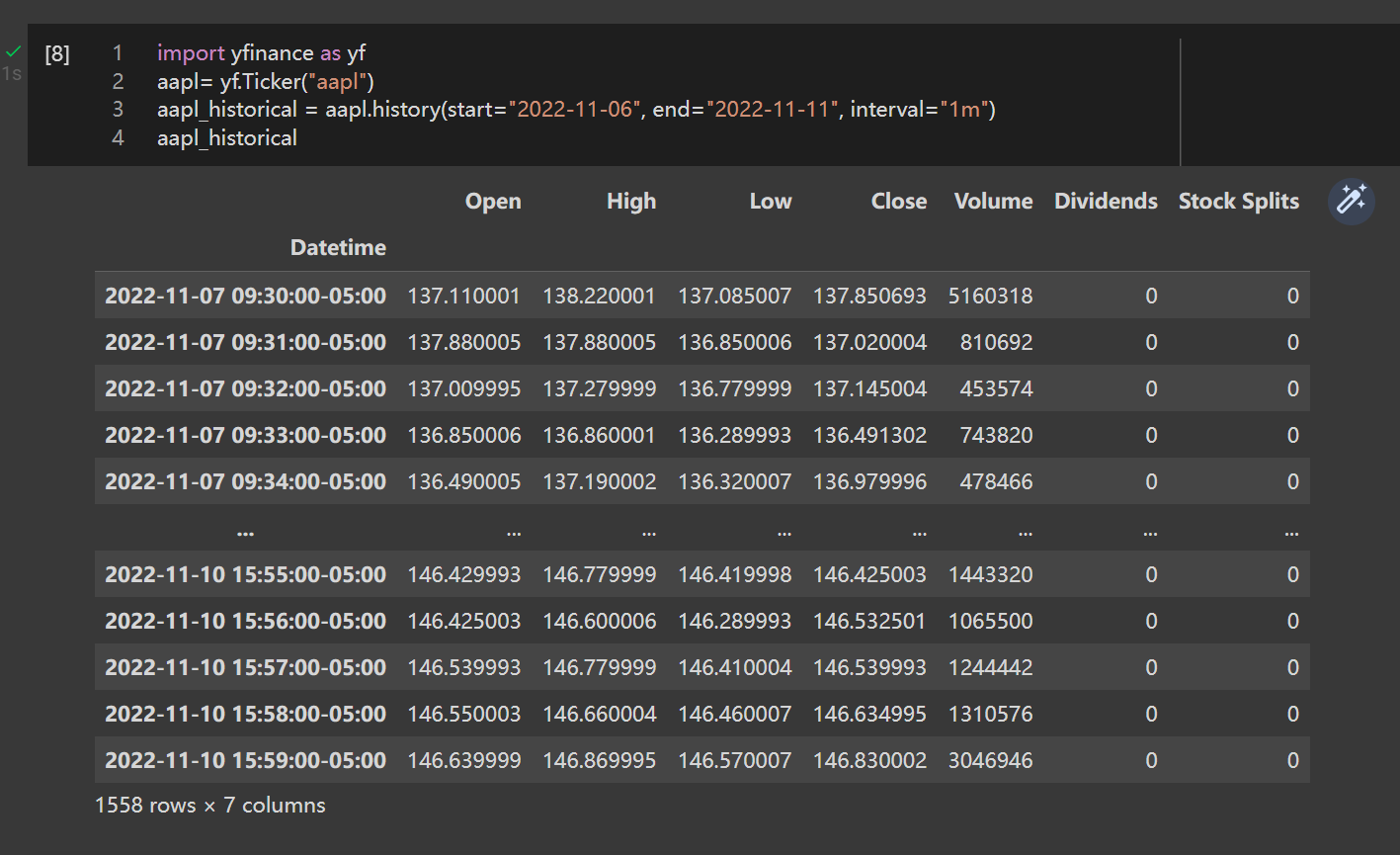
Task: Click the green execution success checkmark
Action: [x=13, y=51]
